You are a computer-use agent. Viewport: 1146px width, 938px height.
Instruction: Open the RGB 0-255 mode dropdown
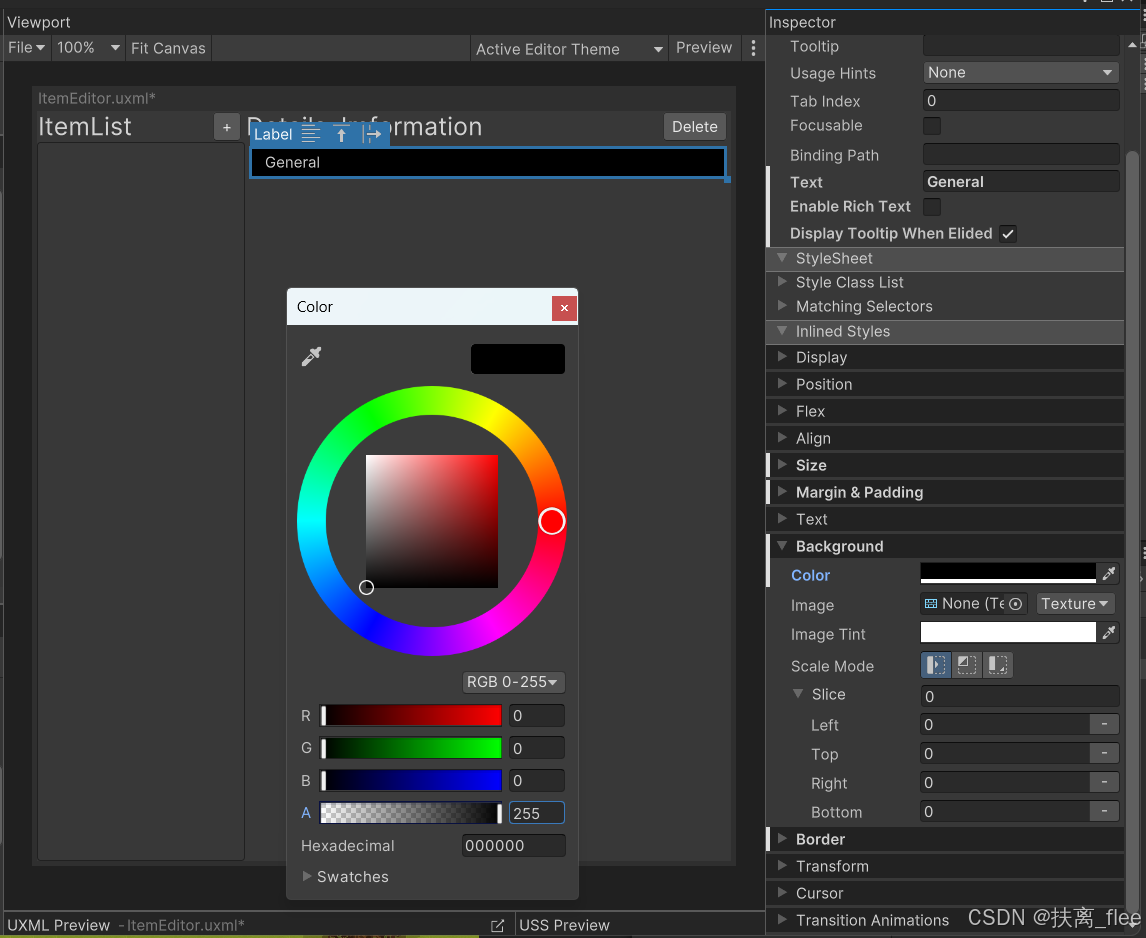[x=513, y=682]
